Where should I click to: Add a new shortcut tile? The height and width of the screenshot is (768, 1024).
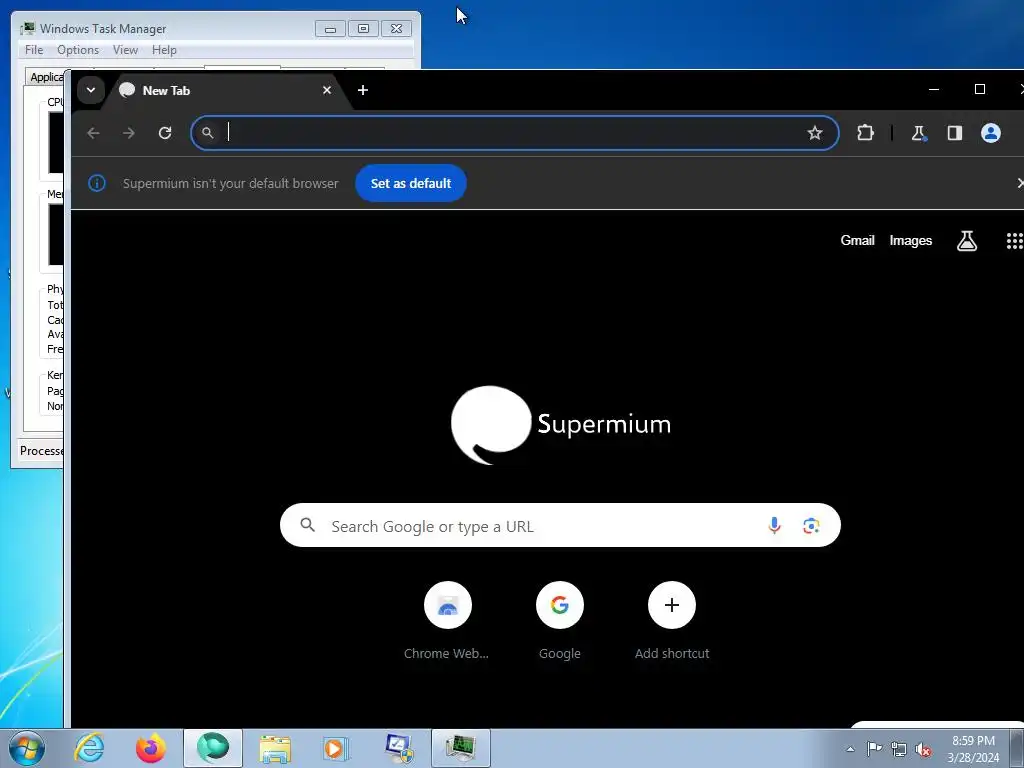671,620
